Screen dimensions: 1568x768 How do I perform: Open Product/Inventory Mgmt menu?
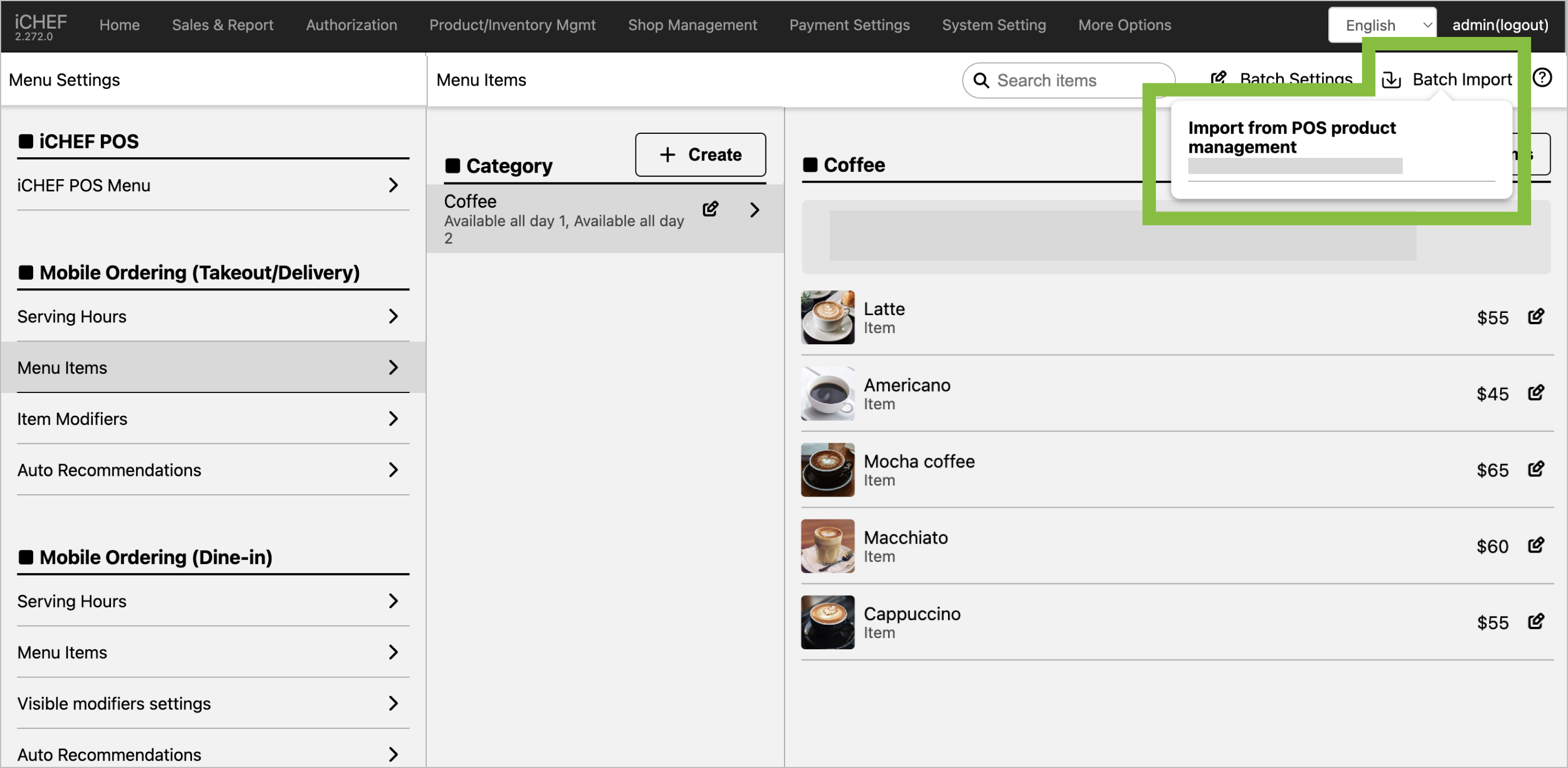coord(512,25)
